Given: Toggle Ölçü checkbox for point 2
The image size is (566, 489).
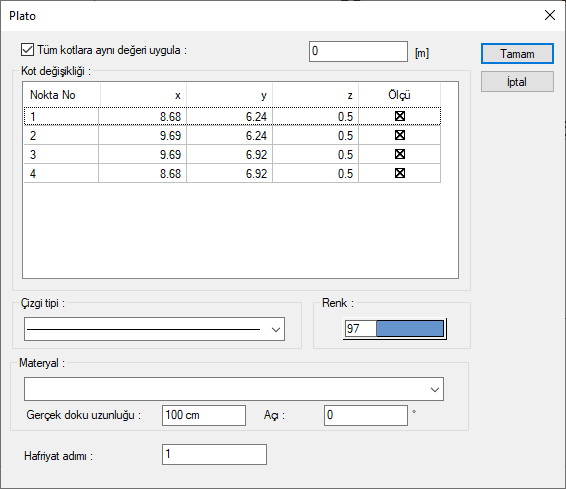Looking at the screenshot, I should pyautogui.click(x=400, y=135).
